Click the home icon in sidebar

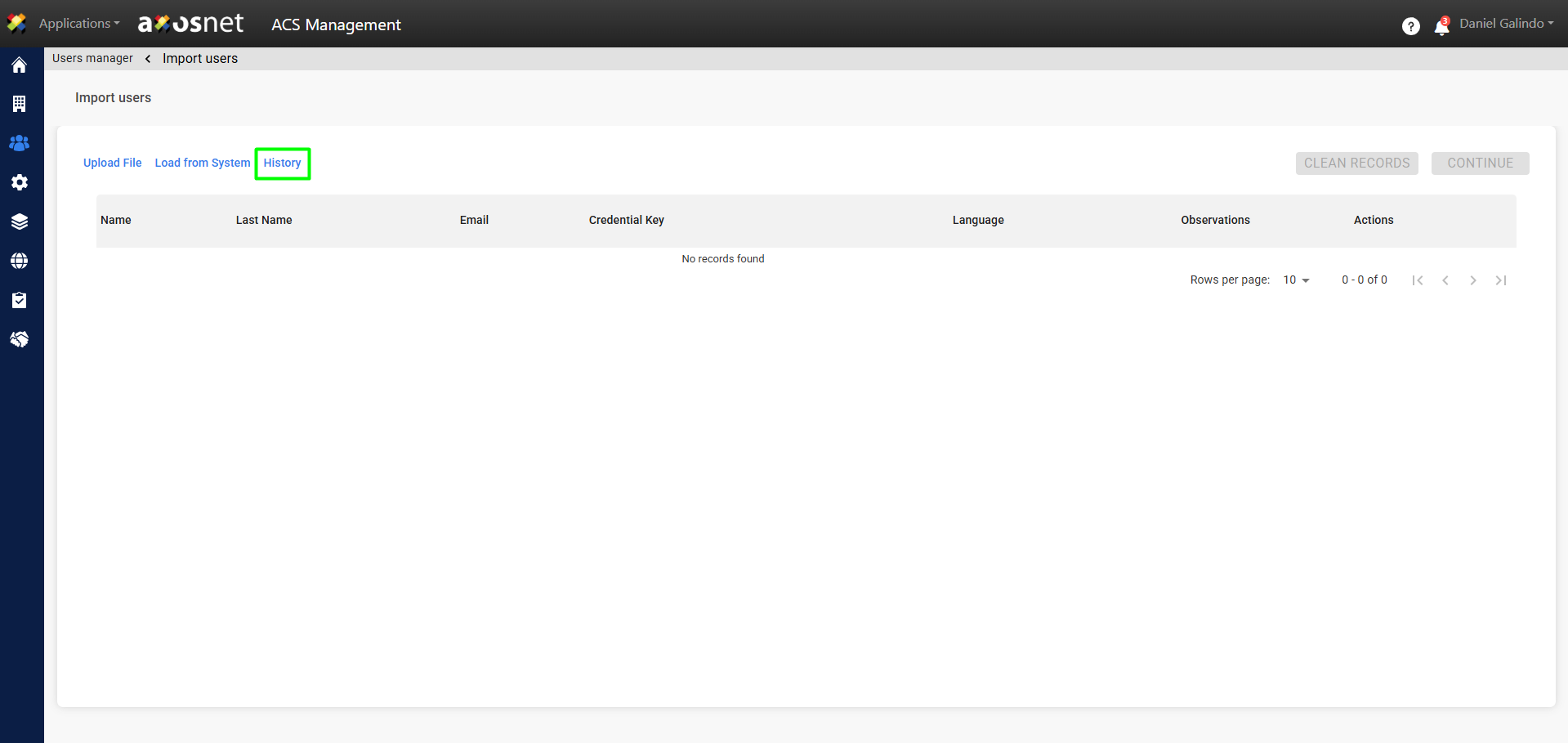[x=20, y=65]
